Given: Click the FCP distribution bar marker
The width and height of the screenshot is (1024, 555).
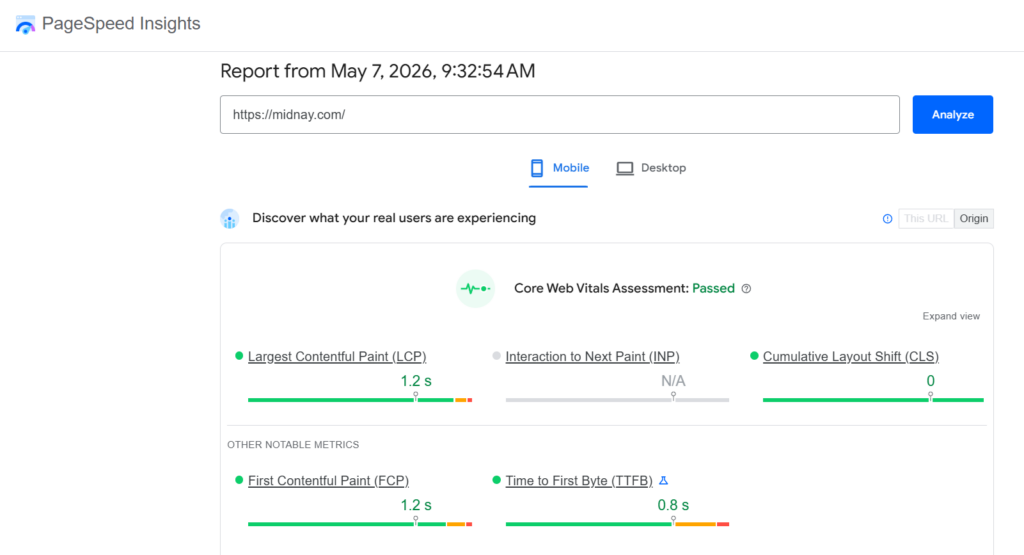Looking at the screenshot, I should [415, 521].
